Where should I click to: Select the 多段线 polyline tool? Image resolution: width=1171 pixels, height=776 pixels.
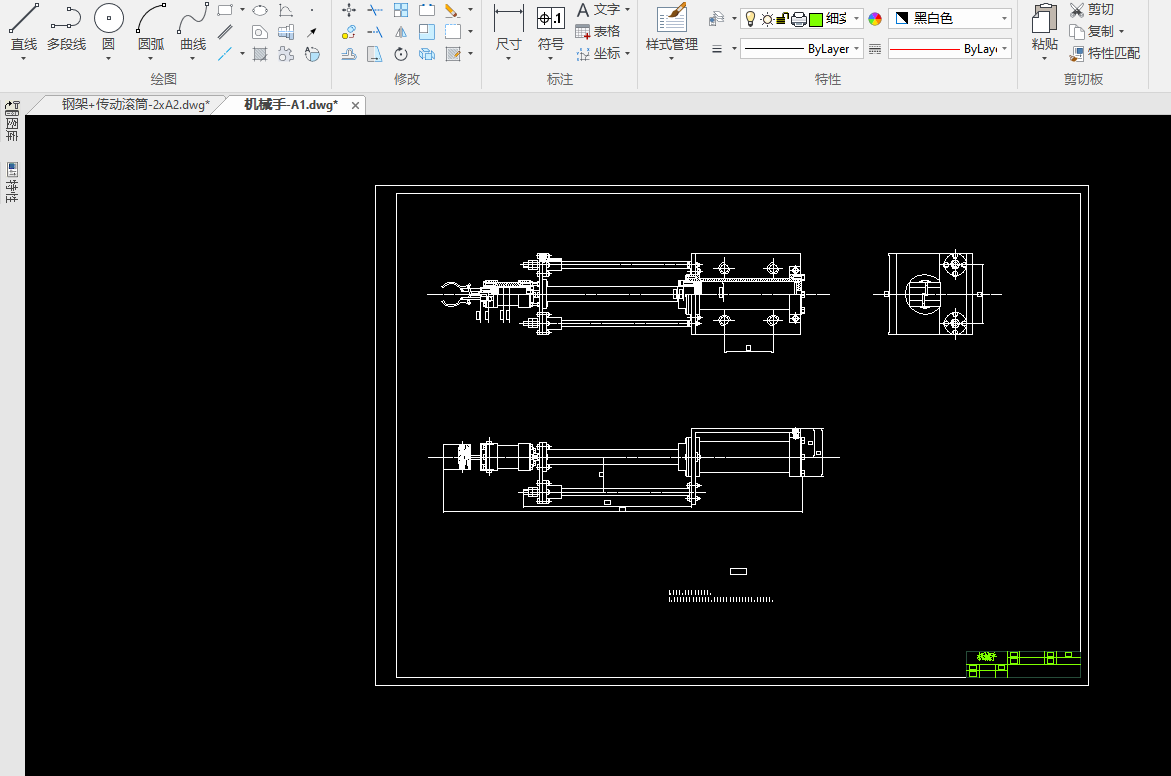[x=66, y=27]
